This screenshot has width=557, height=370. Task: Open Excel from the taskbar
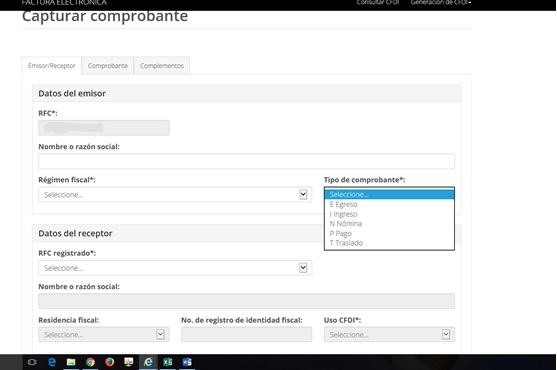coord(167,362)
